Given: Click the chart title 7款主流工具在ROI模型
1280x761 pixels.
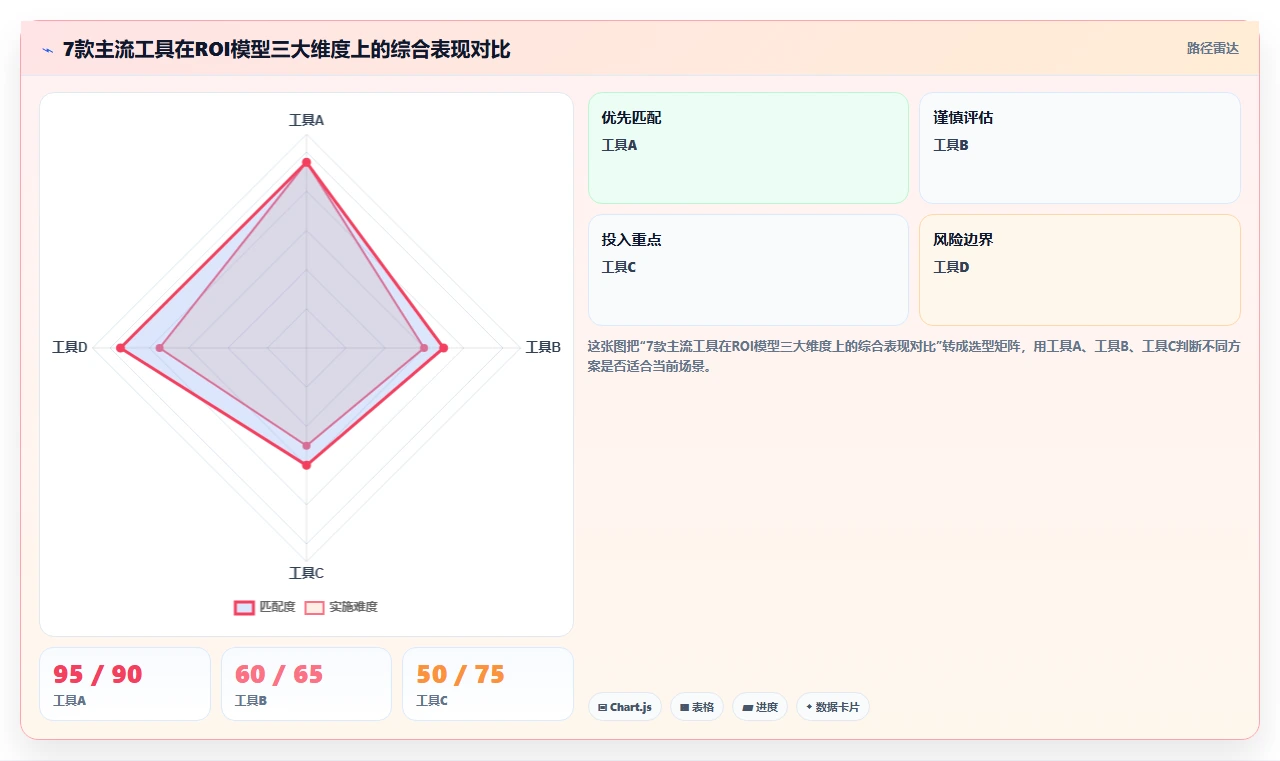Looking at the screenshot, I should [286, 49].
